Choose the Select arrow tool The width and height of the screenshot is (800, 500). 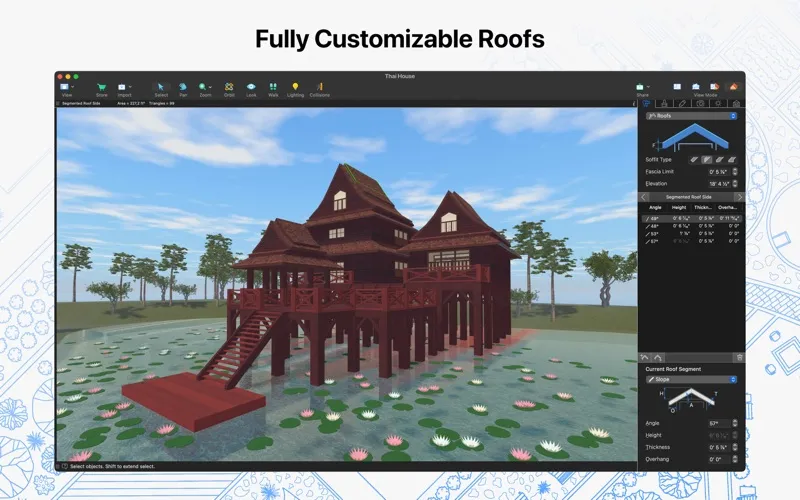[161, 87]
